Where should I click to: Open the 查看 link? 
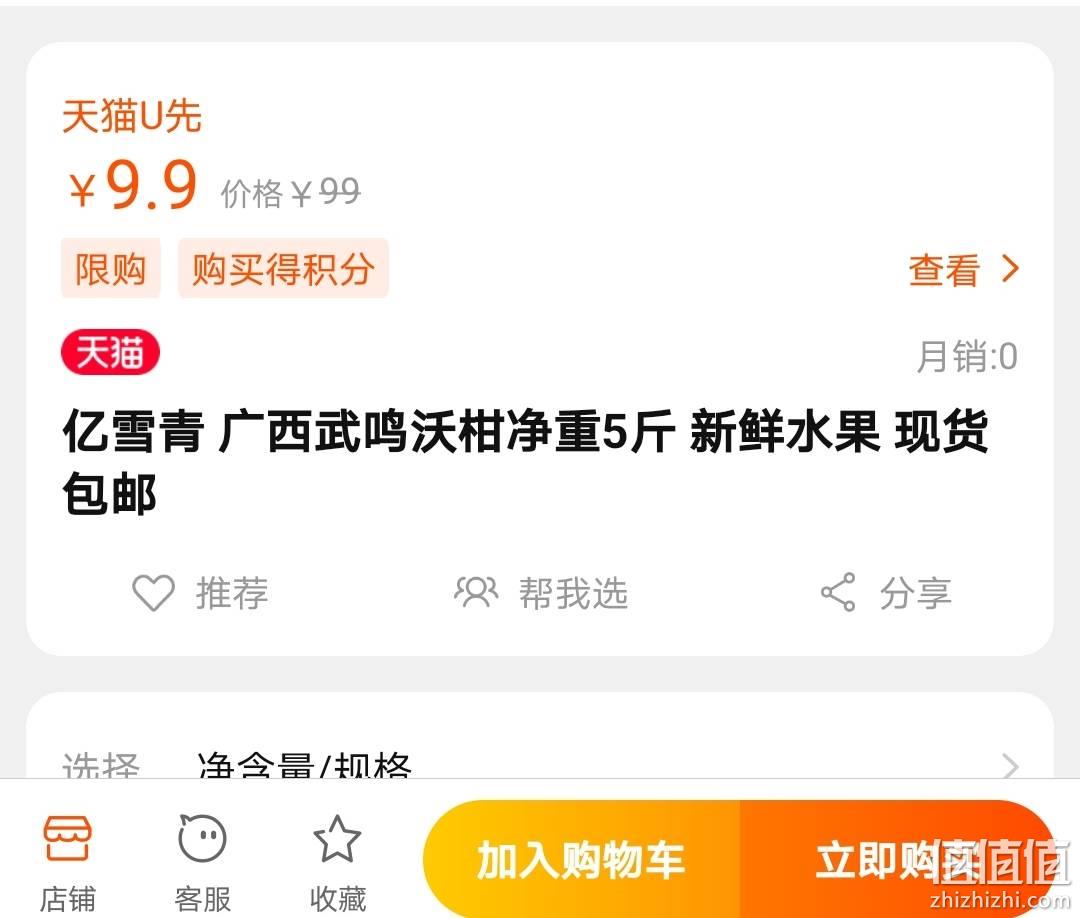944,269
